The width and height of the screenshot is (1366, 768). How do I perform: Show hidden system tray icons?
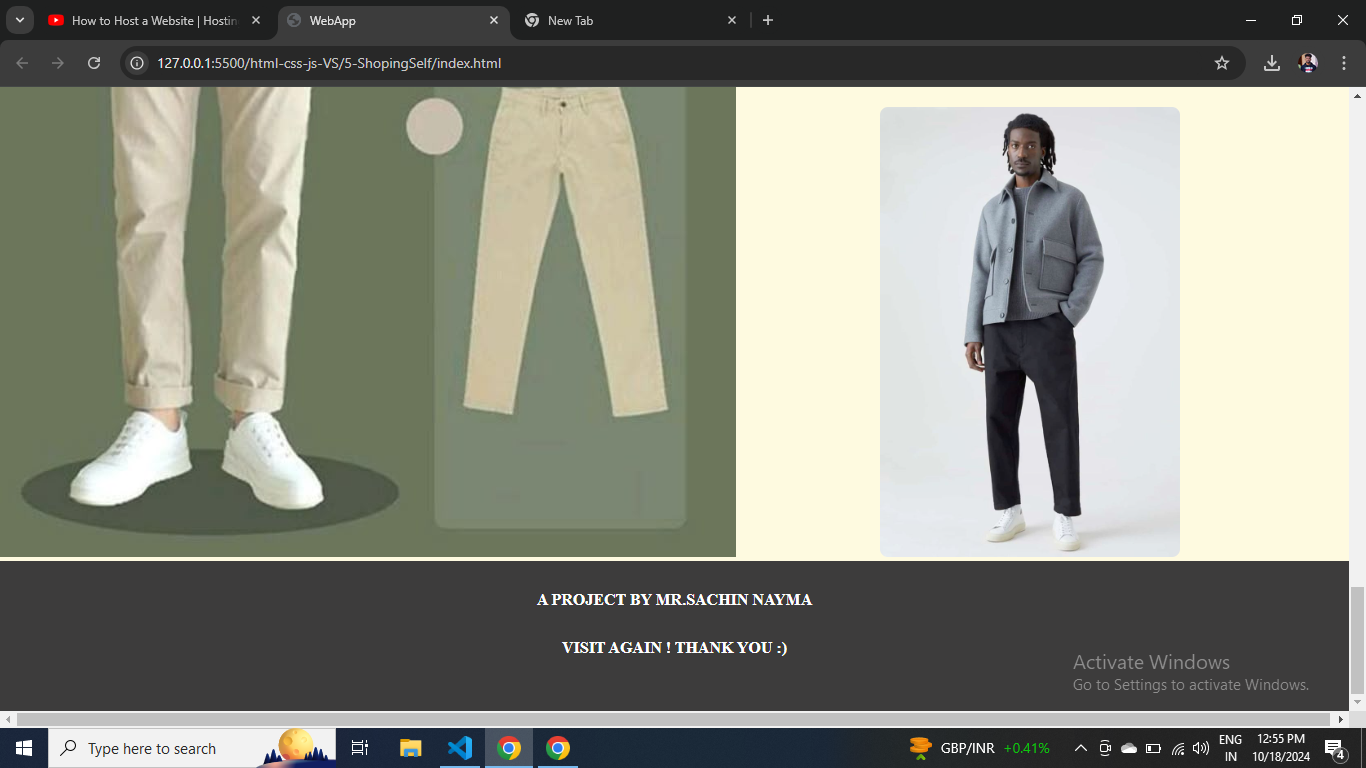point(1081,748)
